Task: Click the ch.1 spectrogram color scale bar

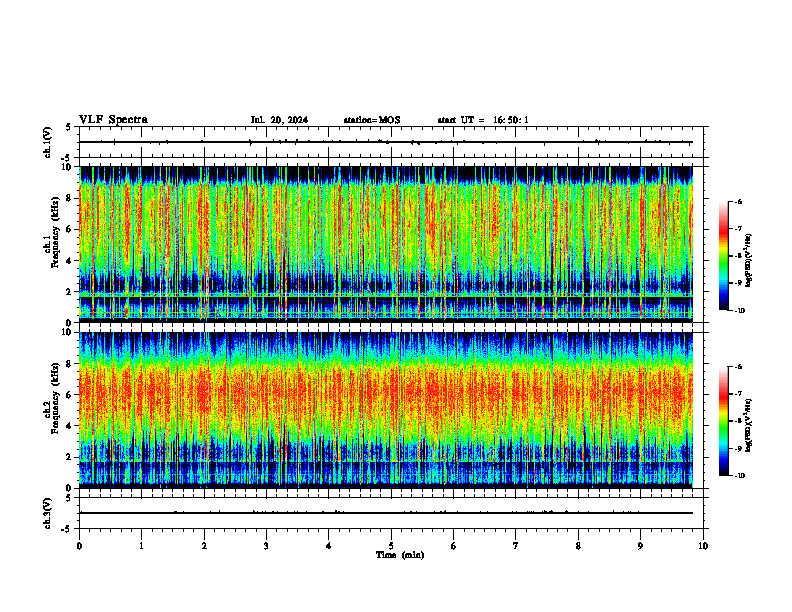Action: [724, 256]
